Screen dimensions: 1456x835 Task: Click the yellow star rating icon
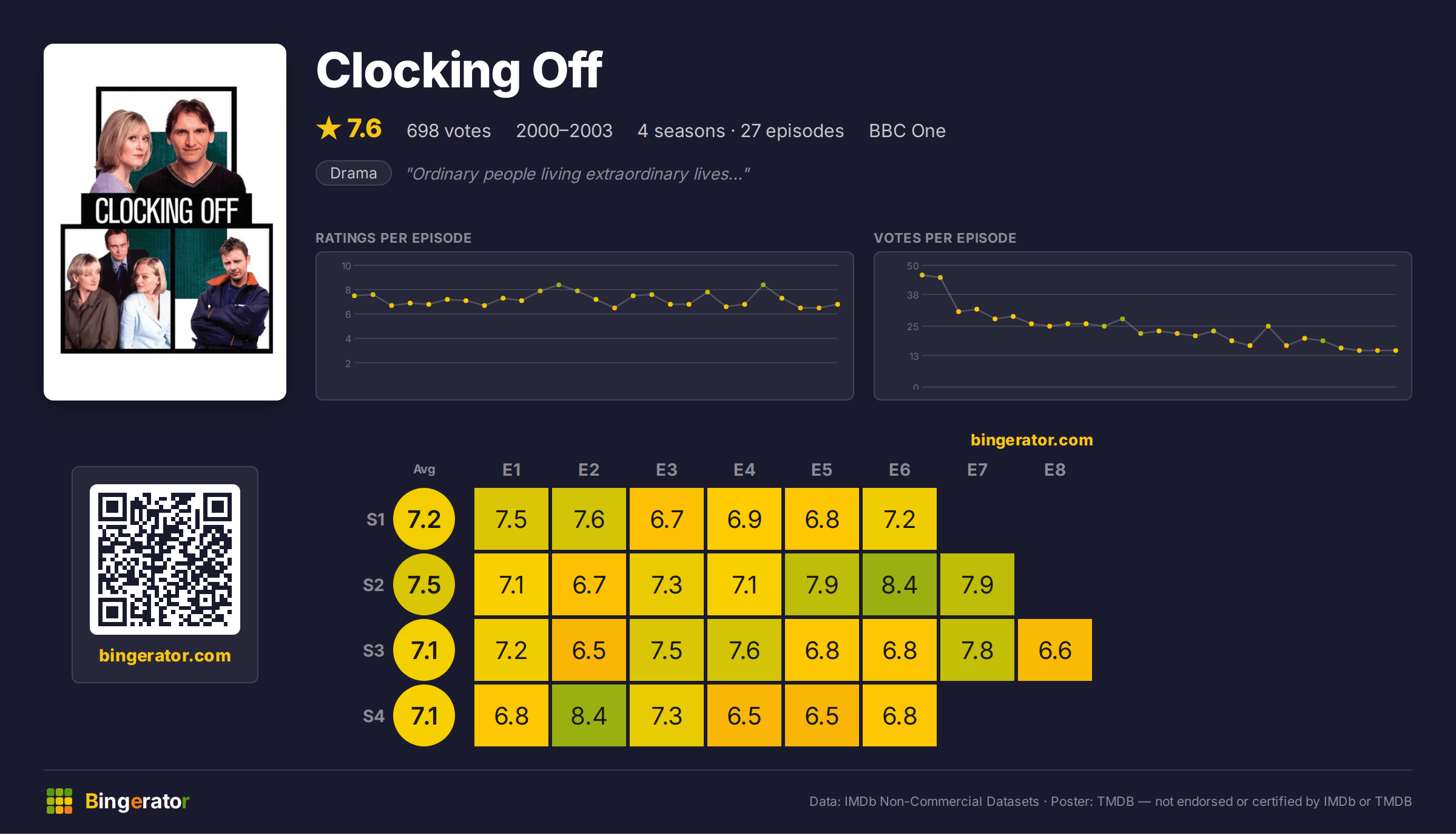tap(329, 129)
